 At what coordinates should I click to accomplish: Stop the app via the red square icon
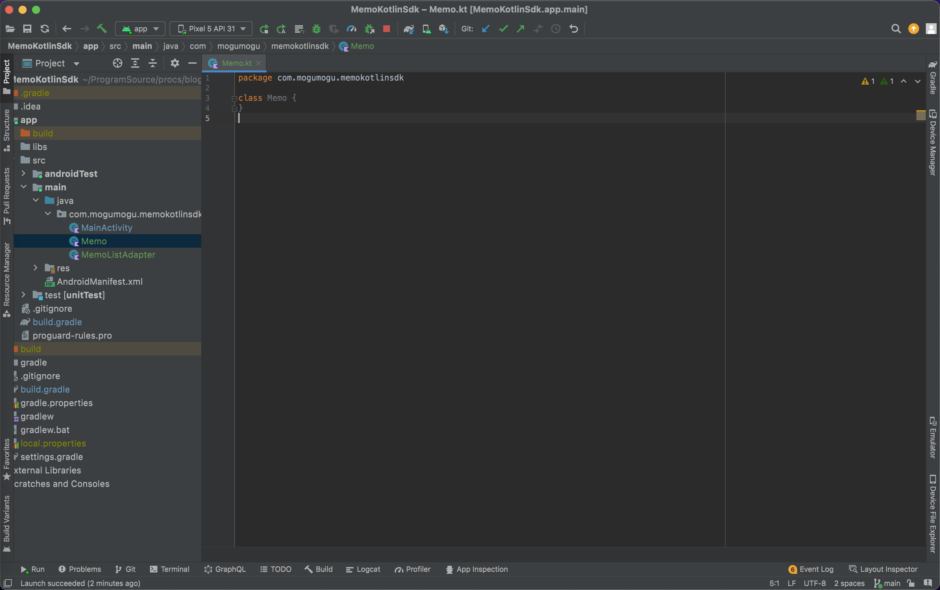tap(387, 29)
